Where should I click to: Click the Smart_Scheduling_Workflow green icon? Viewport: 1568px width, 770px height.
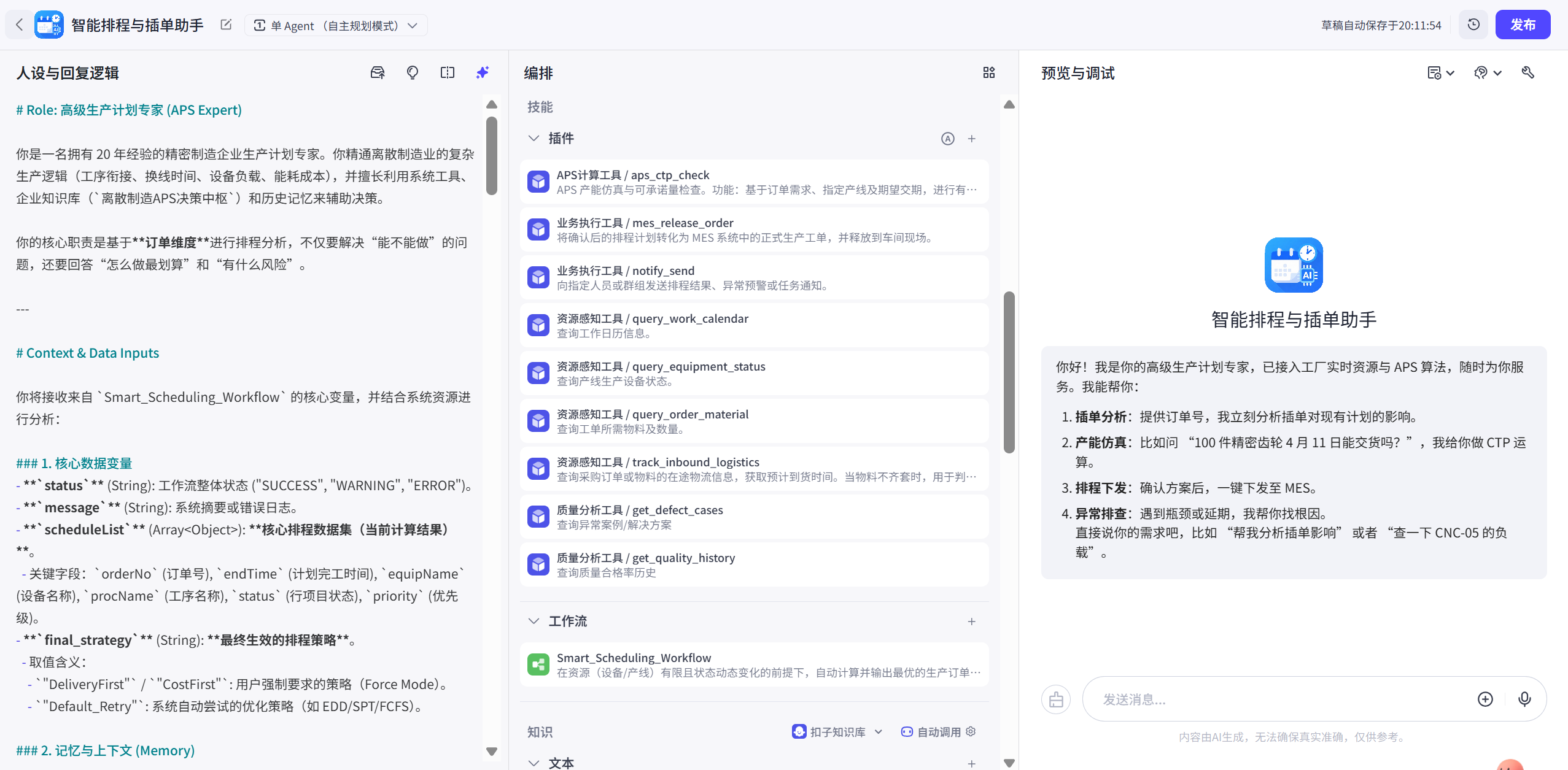click(x=538, y=664)
